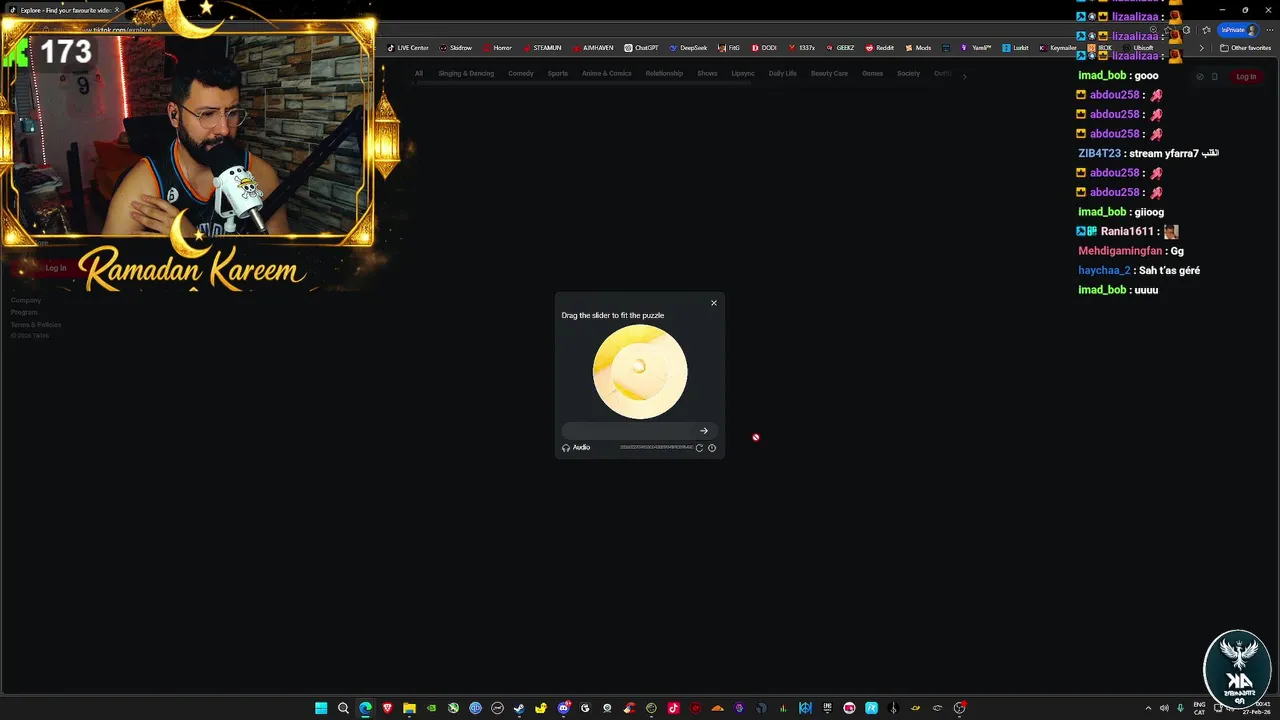Open the 1337x bookmark
Screen dimensions: 1280x720
[802, 48]
